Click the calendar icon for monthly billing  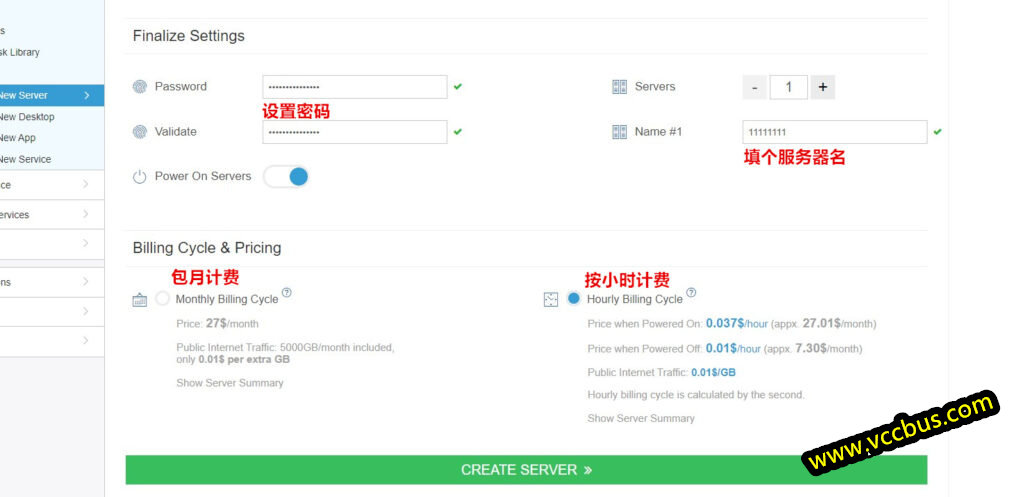pyautogui.click(x=140, y=300)
